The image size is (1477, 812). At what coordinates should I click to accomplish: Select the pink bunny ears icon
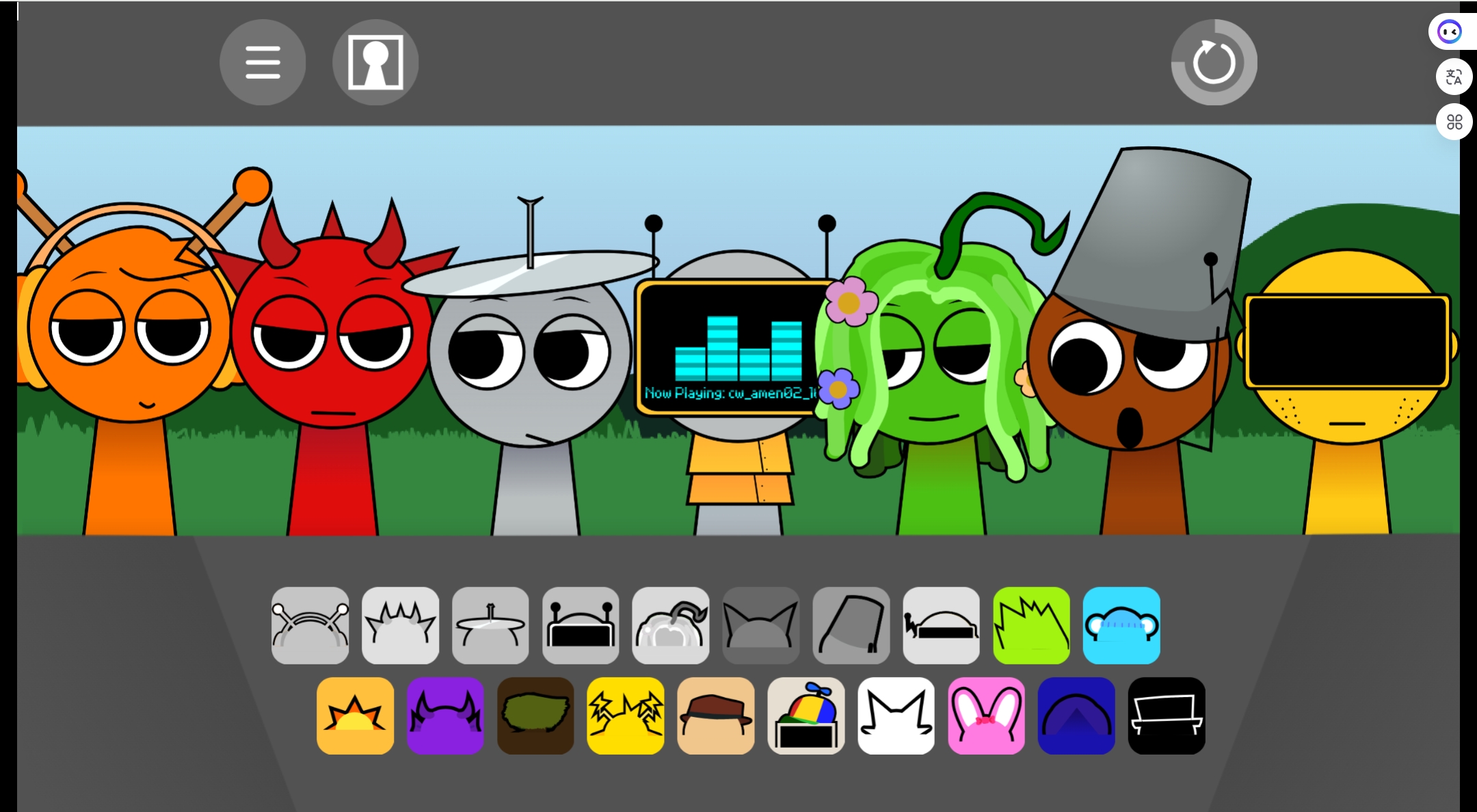[986, 716]
